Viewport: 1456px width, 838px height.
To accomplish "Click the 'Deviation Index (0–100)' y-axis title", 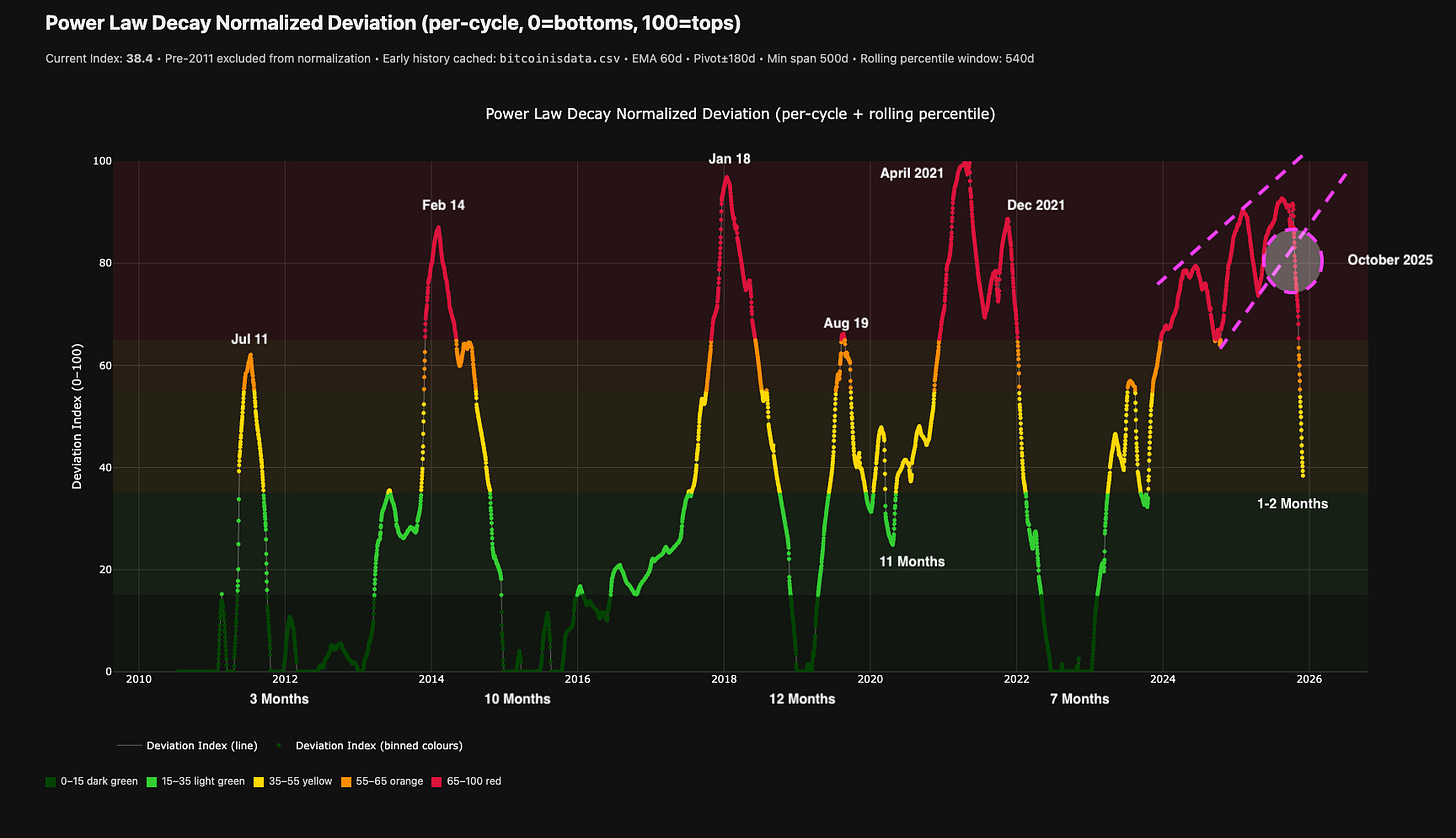I will (x=78, y=416).
